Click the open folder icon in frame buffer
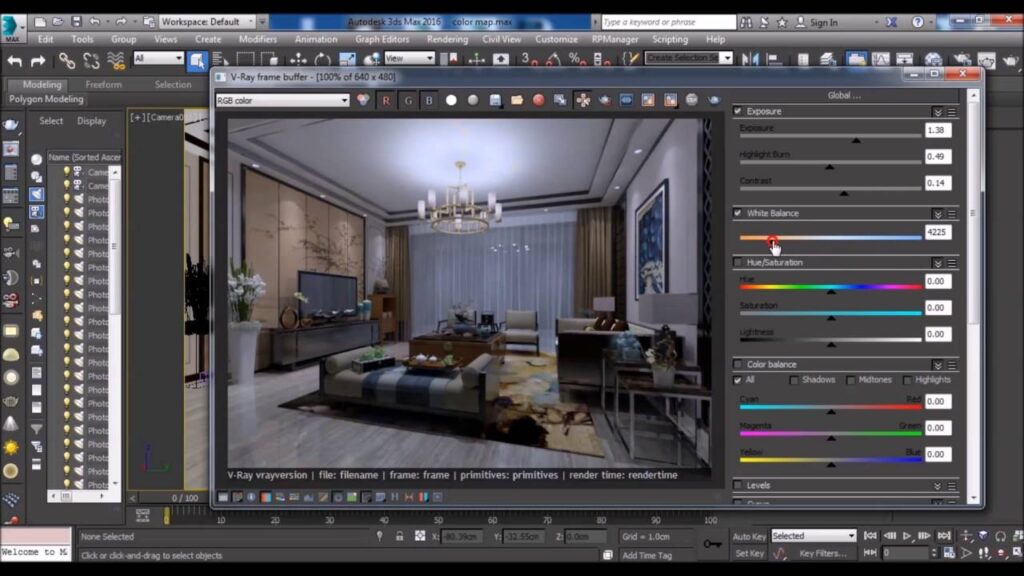This screenshot has height=576, width=1024. pos(517,100)
